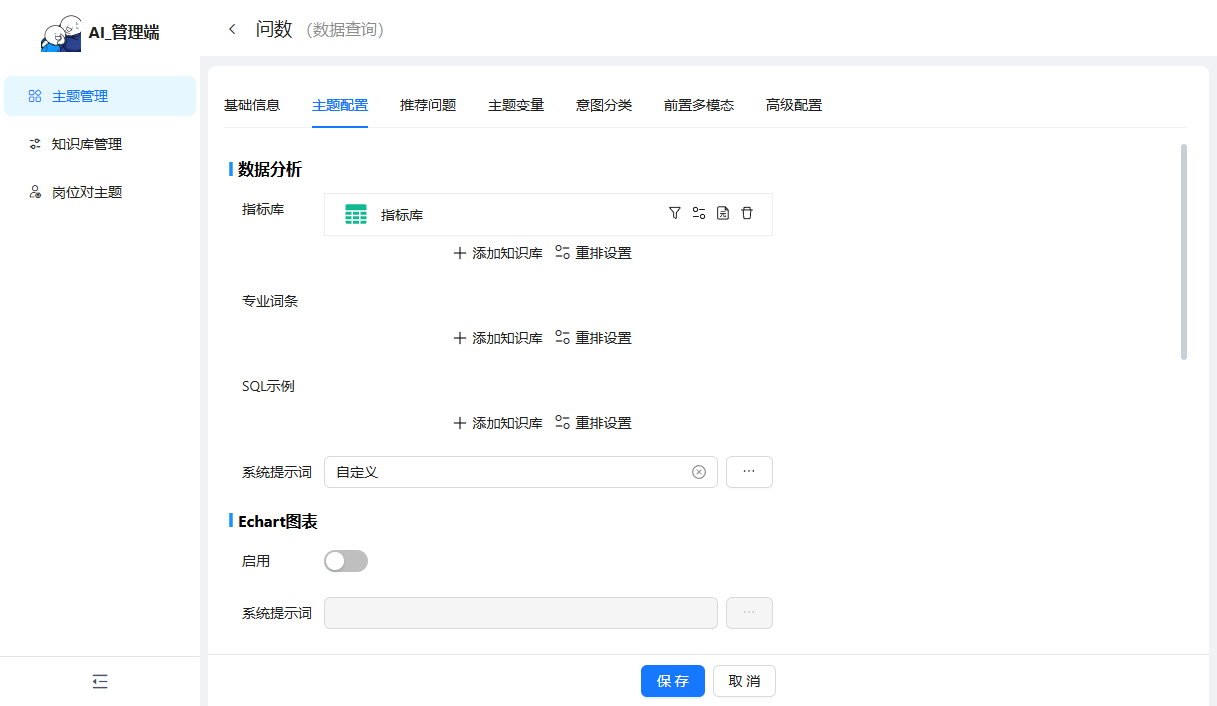Image resolution: width=1217 pixels, height=706 pixels.
Task: Enable the Echart图表 启用 switch
Action: [x=346, y=561]
